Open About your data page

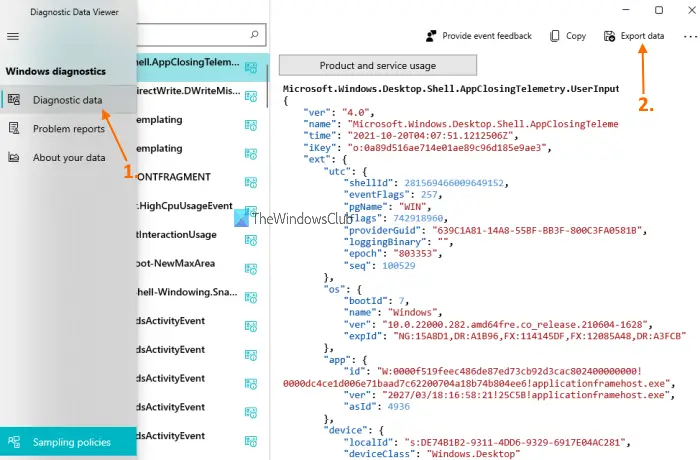click(x=68, y=157)
